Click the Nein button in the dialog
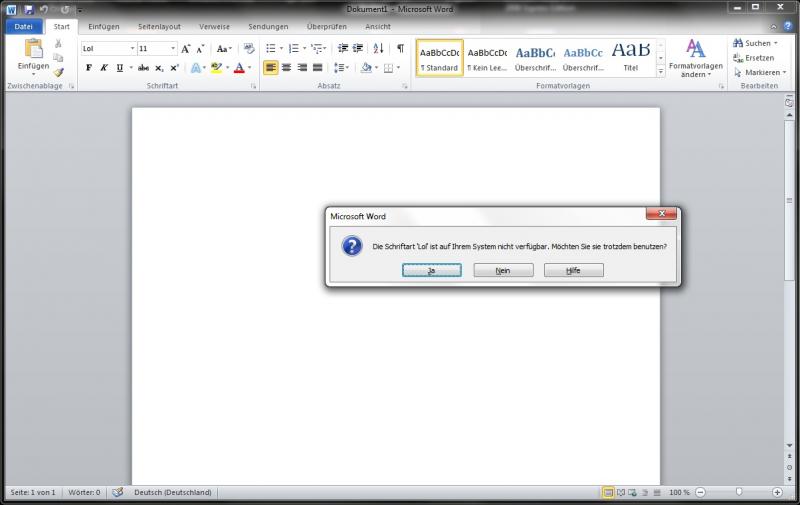The image size is (800, 505). [503, 270]
